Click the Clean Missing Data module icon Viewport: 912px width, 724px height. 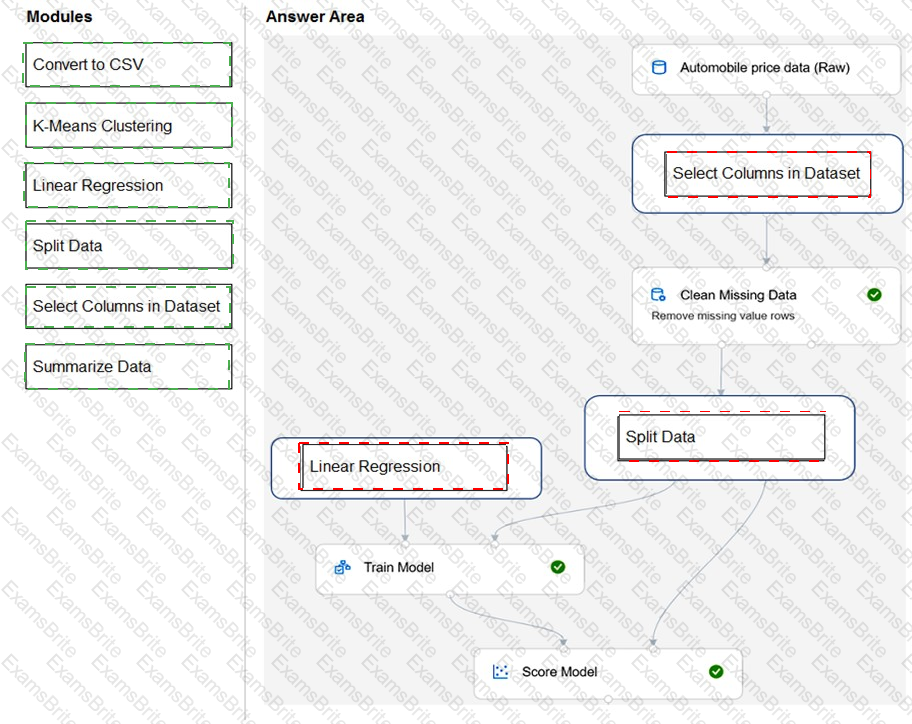[658, 295]
